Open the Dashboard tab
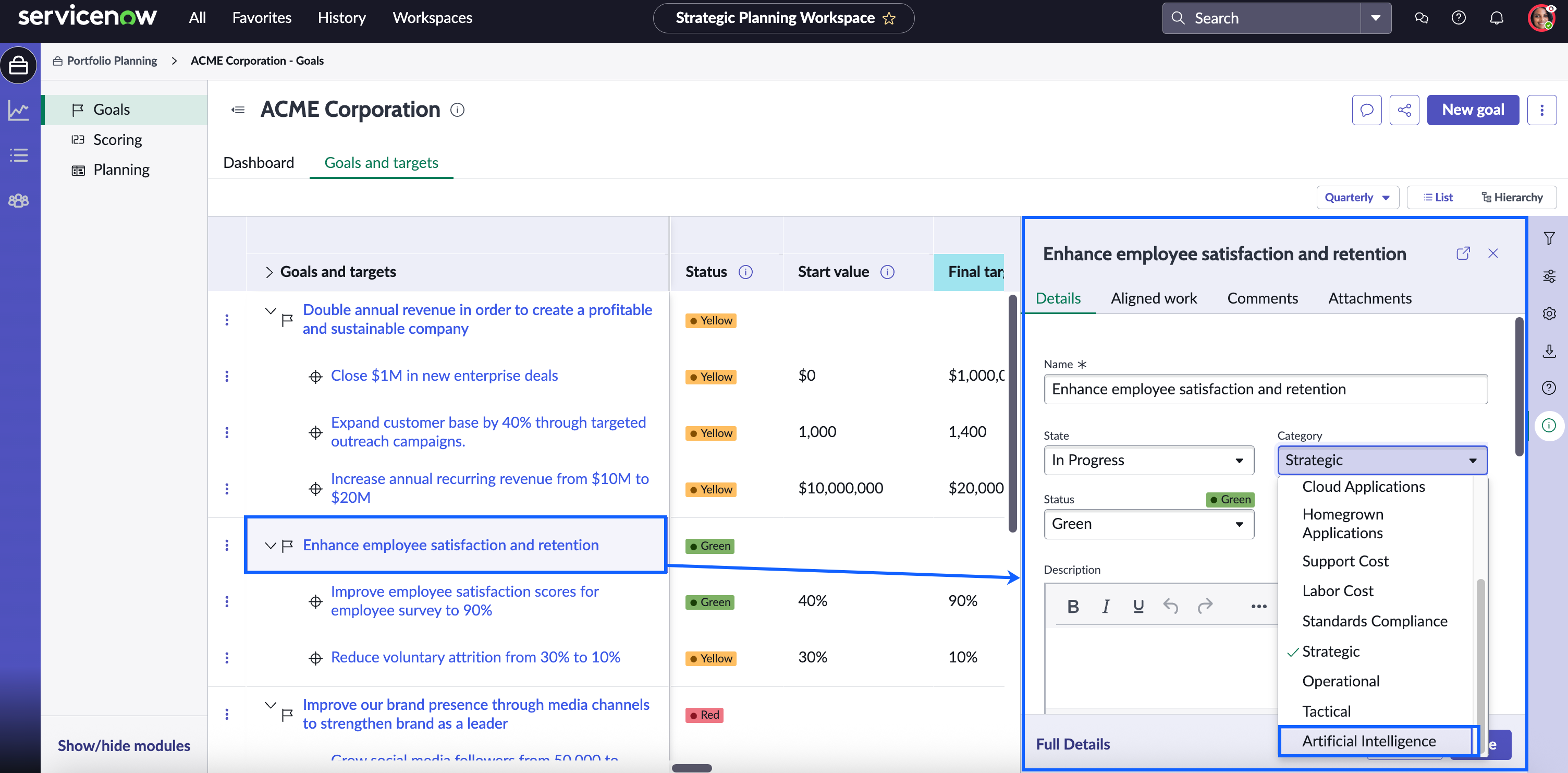1568x773 pixels. 259,163
